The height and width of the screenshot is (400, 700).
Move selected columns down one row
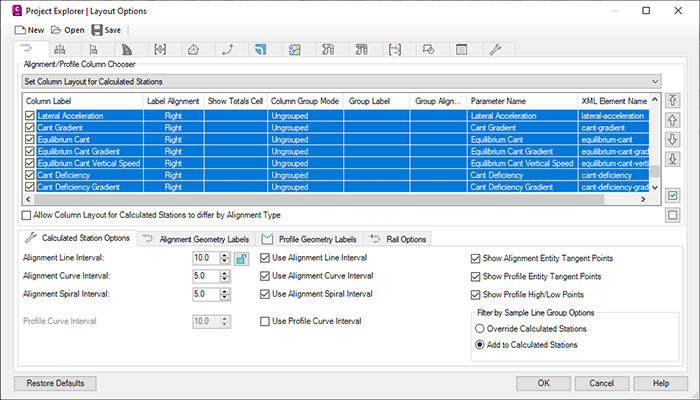[x=672, y=140]
